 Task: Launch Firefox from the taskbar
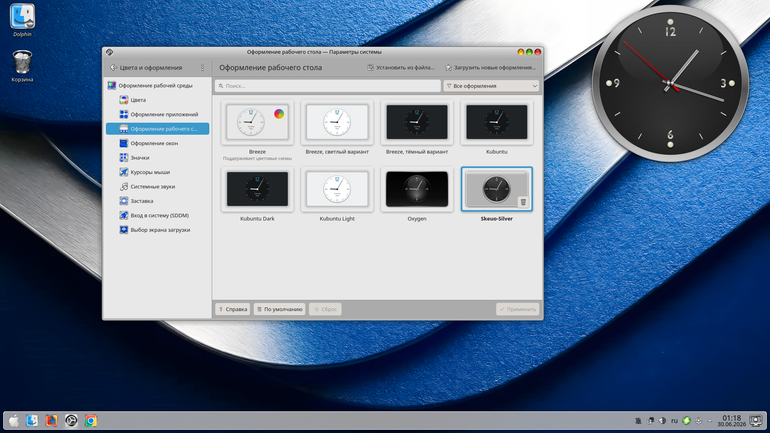pyautogui.click(x=52, y=421)
